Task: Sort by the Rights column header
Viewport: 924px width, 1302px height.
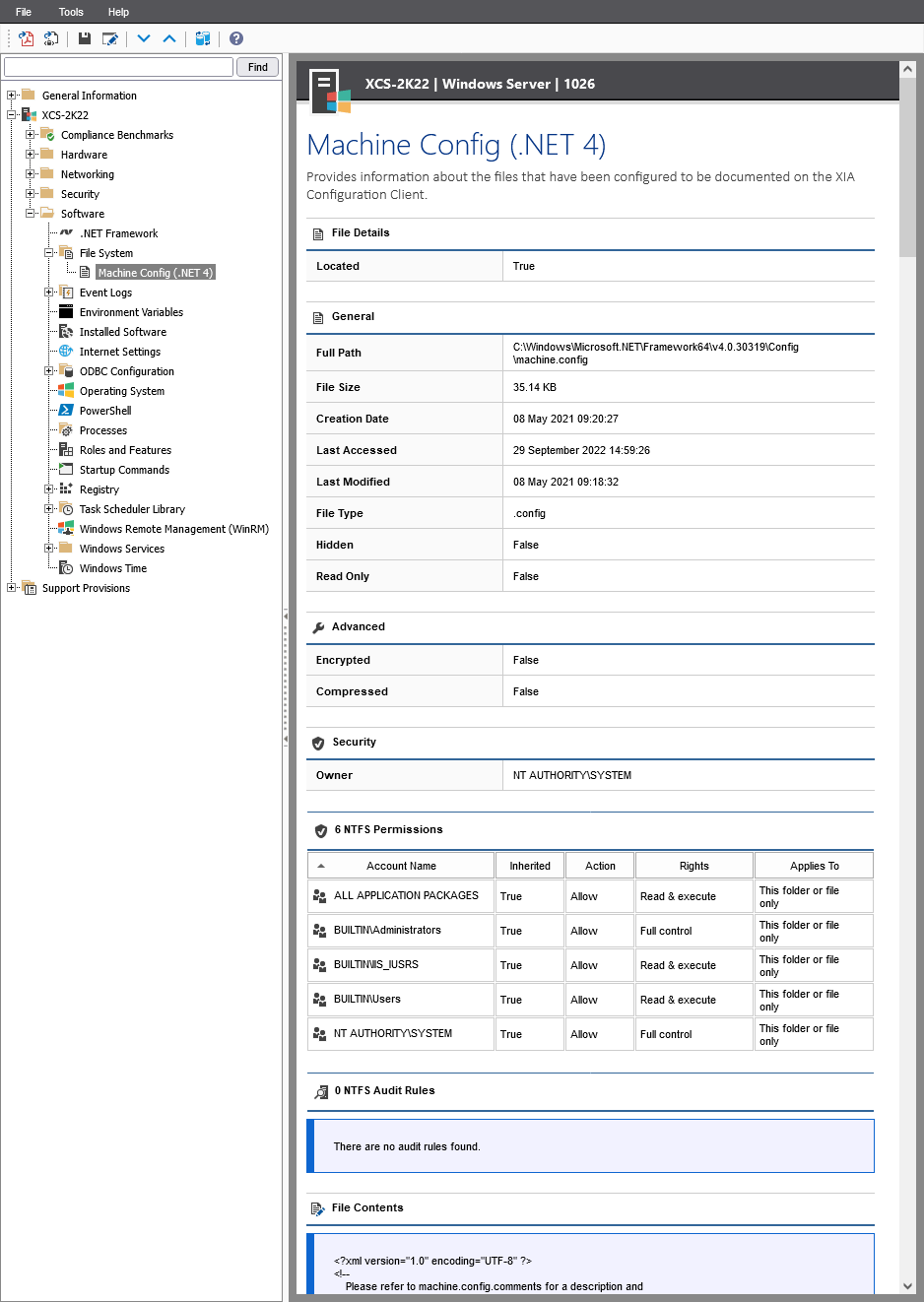Action: 694,866
